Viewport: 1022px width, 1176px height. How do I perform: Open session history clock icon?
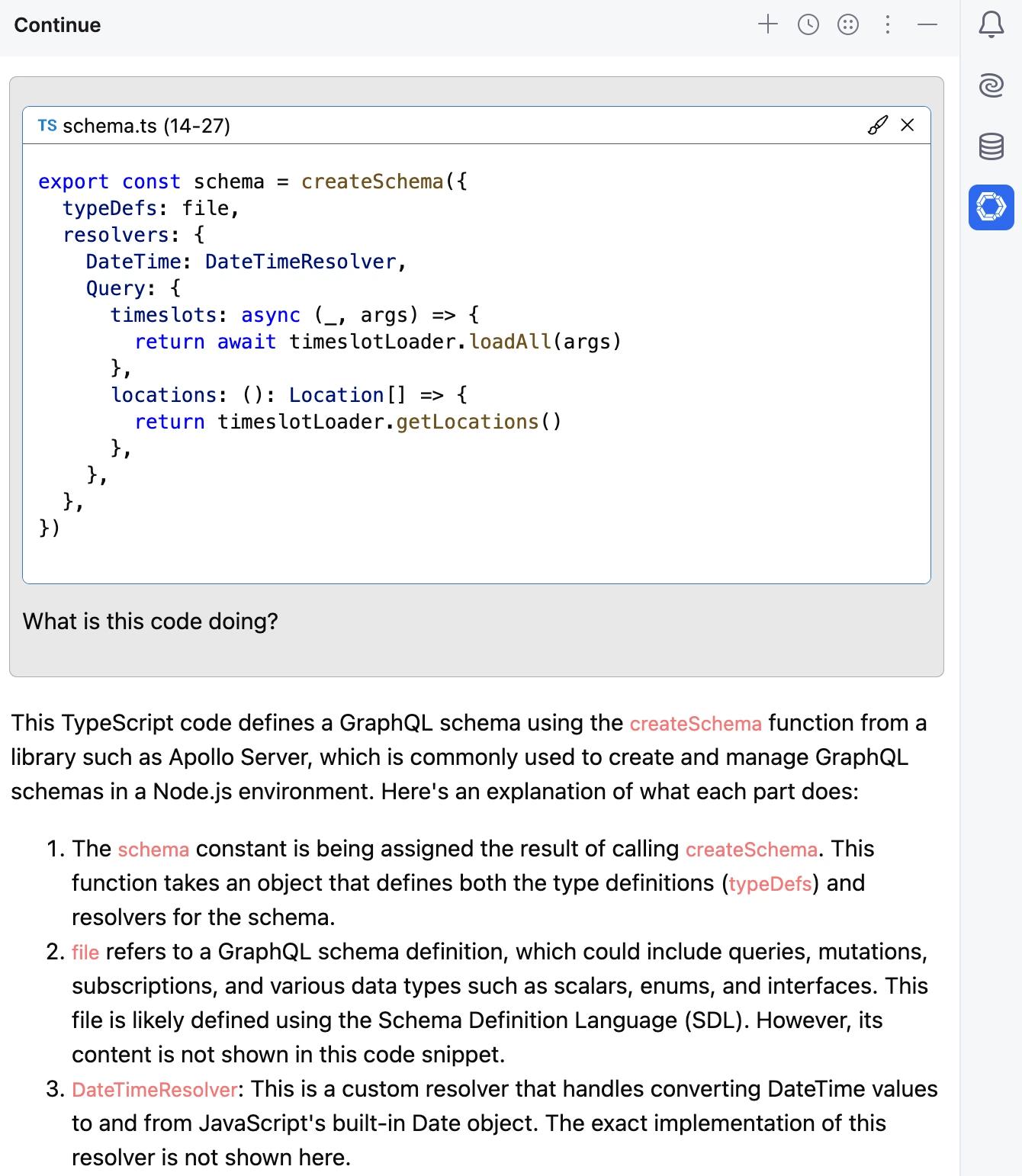808,25
